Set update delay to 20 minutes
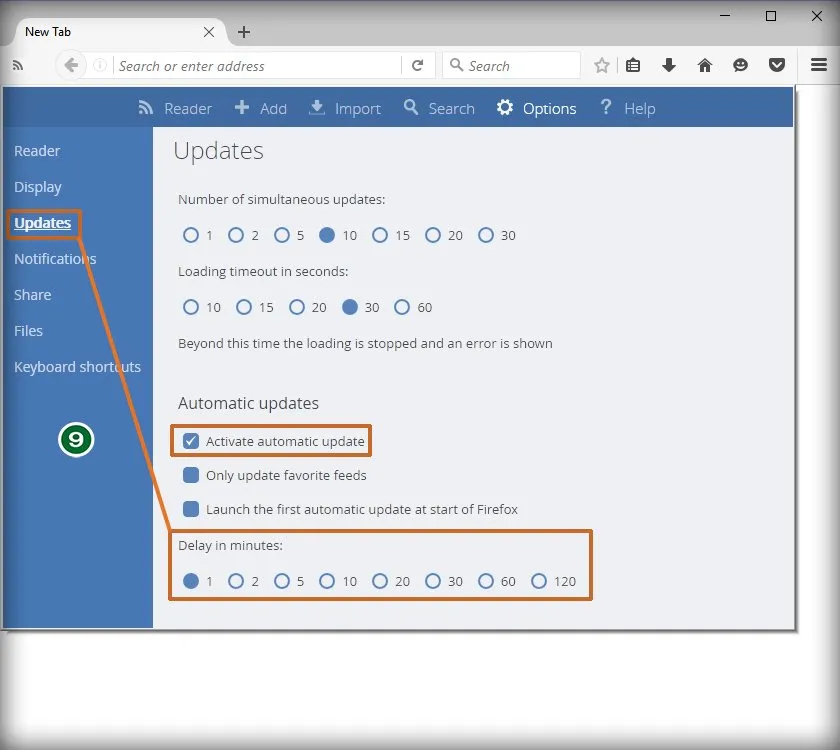This screenshot has width=840, height=750. (380, 581)
